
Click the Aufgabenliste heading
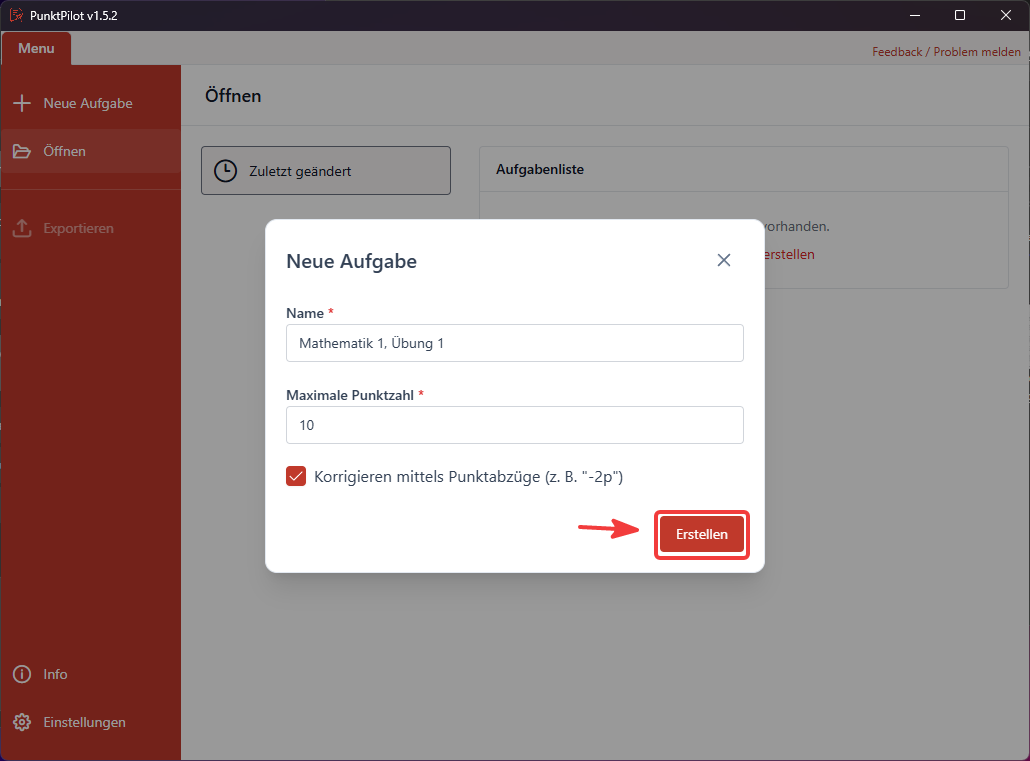540,170
